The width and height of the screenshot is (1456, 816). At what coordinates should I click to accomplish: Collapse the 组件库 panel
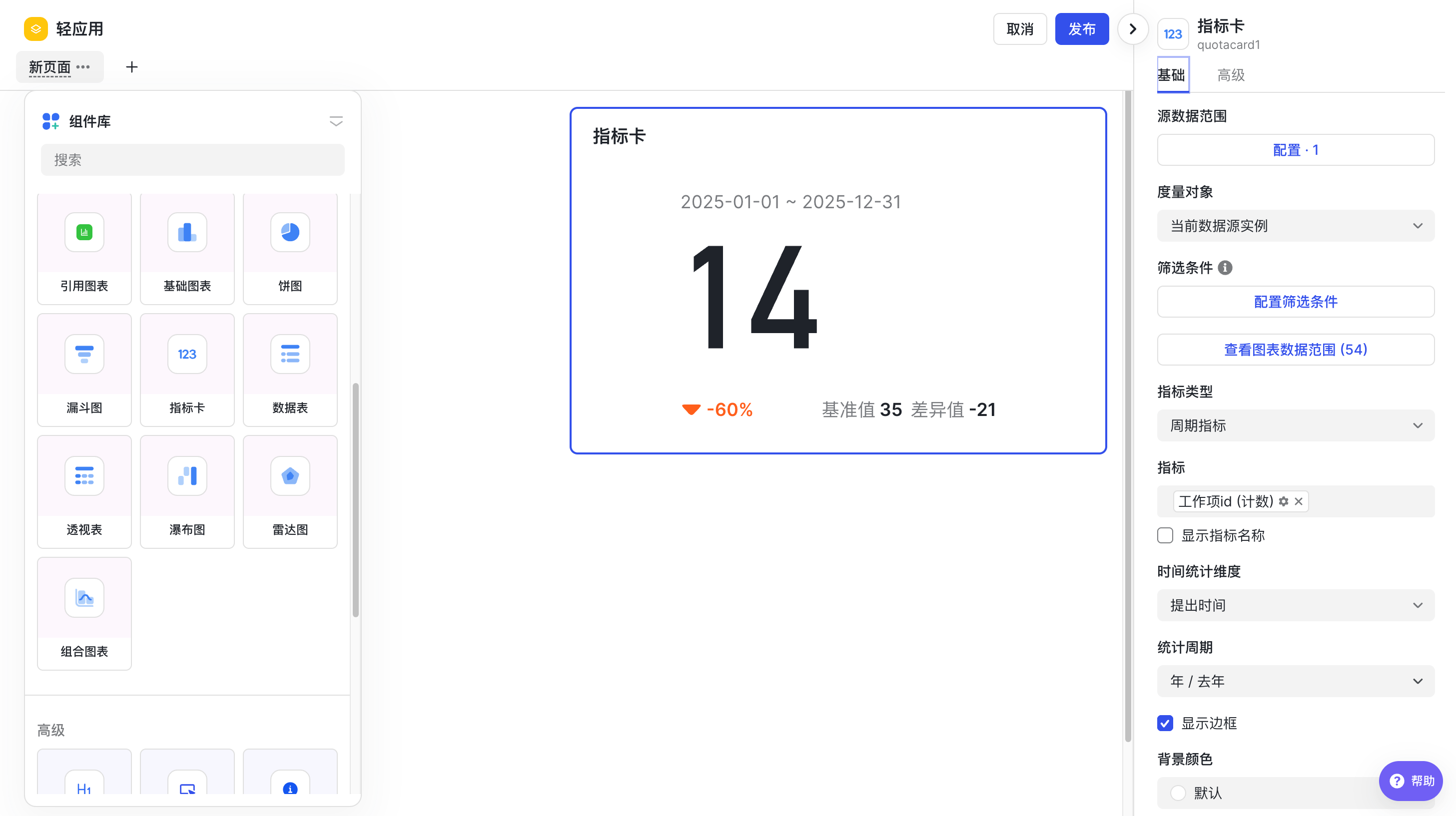click(336, 121)
